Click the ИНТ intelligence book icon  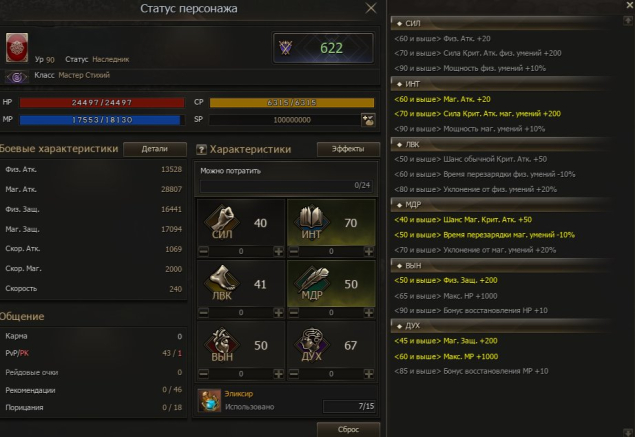coord(311,222)
